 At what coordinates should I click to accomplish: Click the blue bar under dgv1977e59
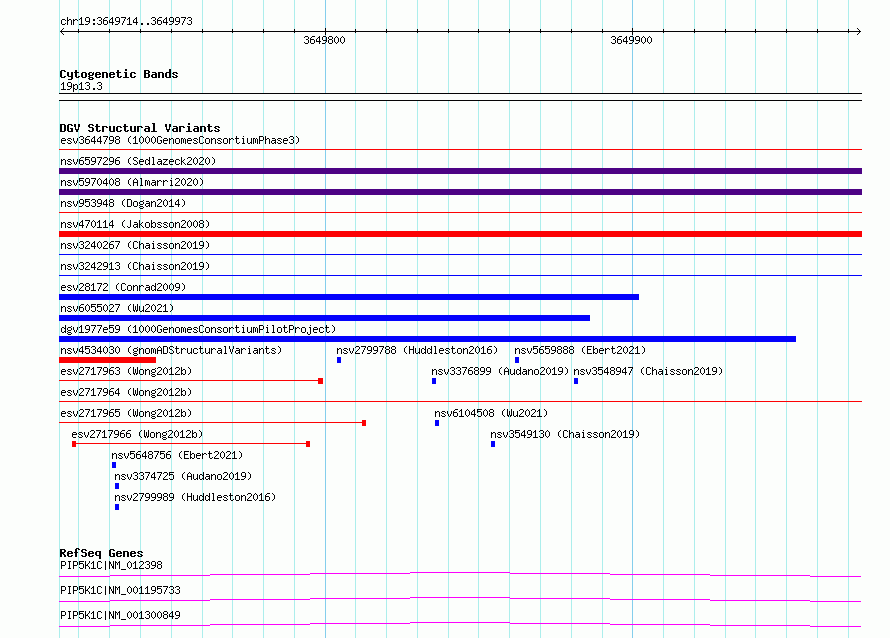coord(427,339)
